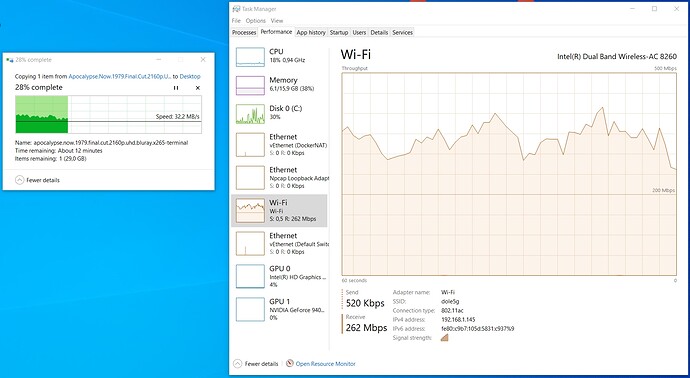This screenshot has height=378, width=690.
Task: Select the CPU performance graph thumbnail
Action: [250, 57]
